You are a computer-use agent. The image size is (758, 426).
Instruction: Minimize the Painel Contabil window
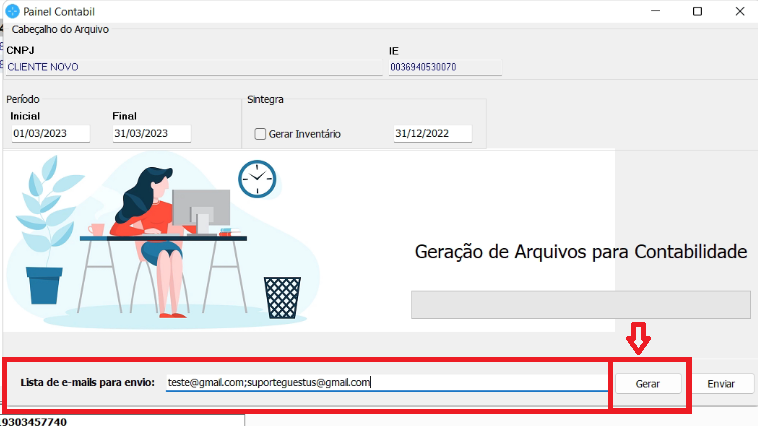651,11
